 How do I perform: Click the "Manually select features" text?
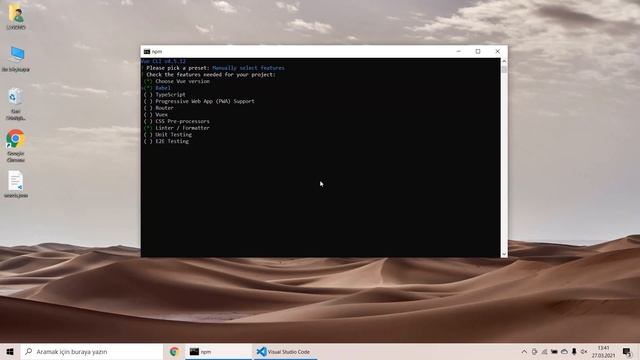[248, 68]
